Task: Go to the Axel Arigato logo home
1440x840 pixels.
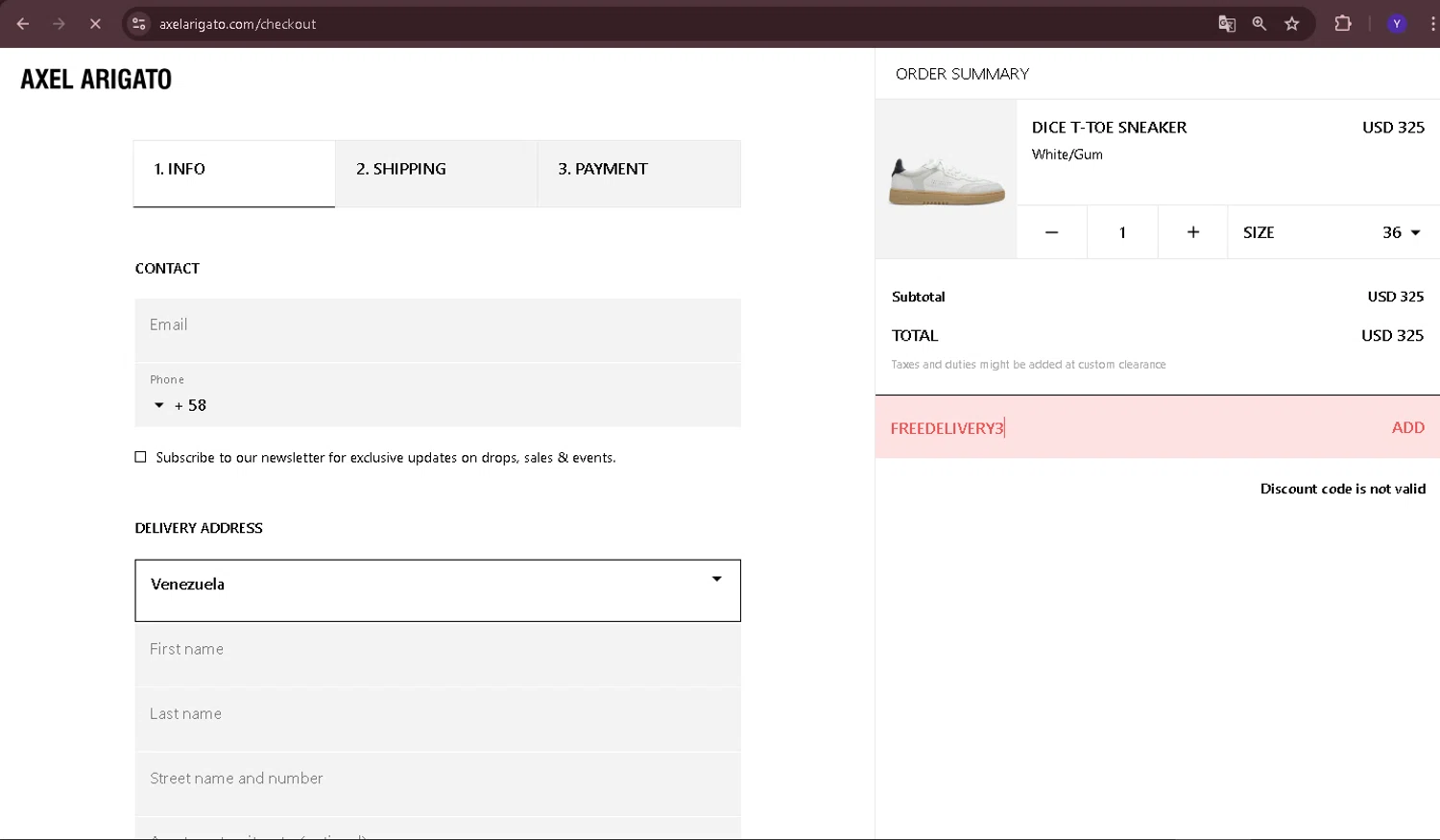Action: pos(96,79)
